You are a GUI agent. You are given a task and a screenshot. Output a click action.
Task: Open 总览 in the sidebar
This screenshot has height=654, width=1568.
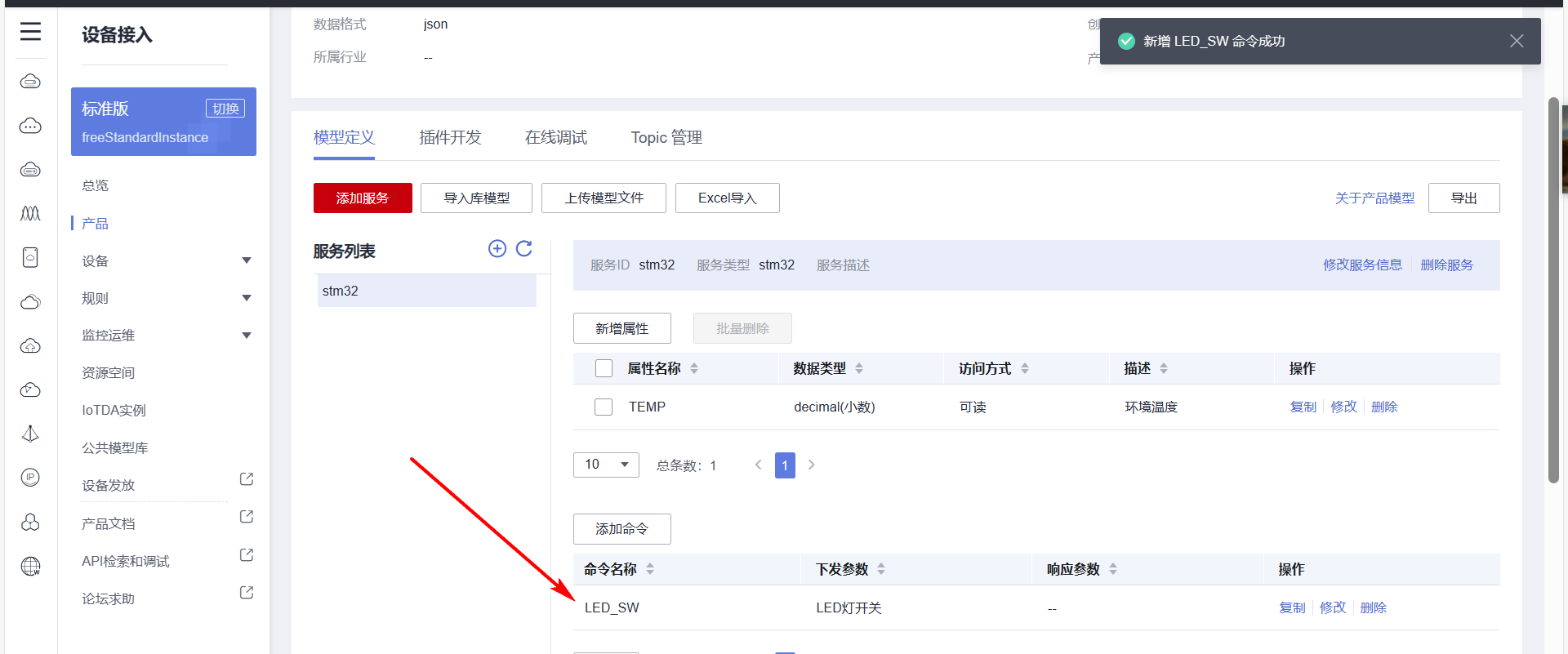point(95,185)
